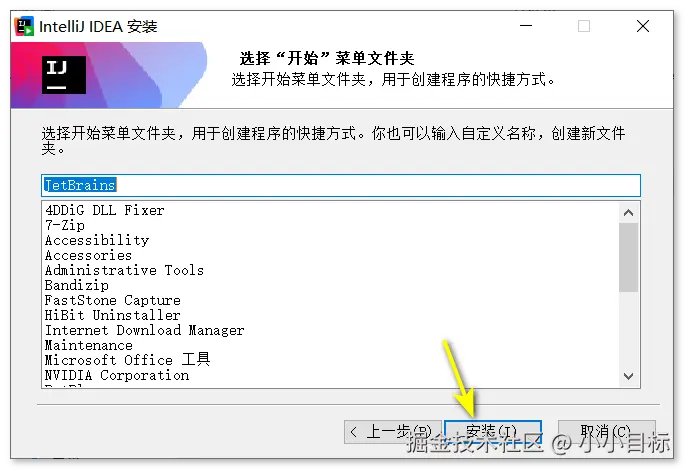Select NVIDIA Corporation folder entry
685x470 pixels.
pyautogui.click(x=117, y=375)
